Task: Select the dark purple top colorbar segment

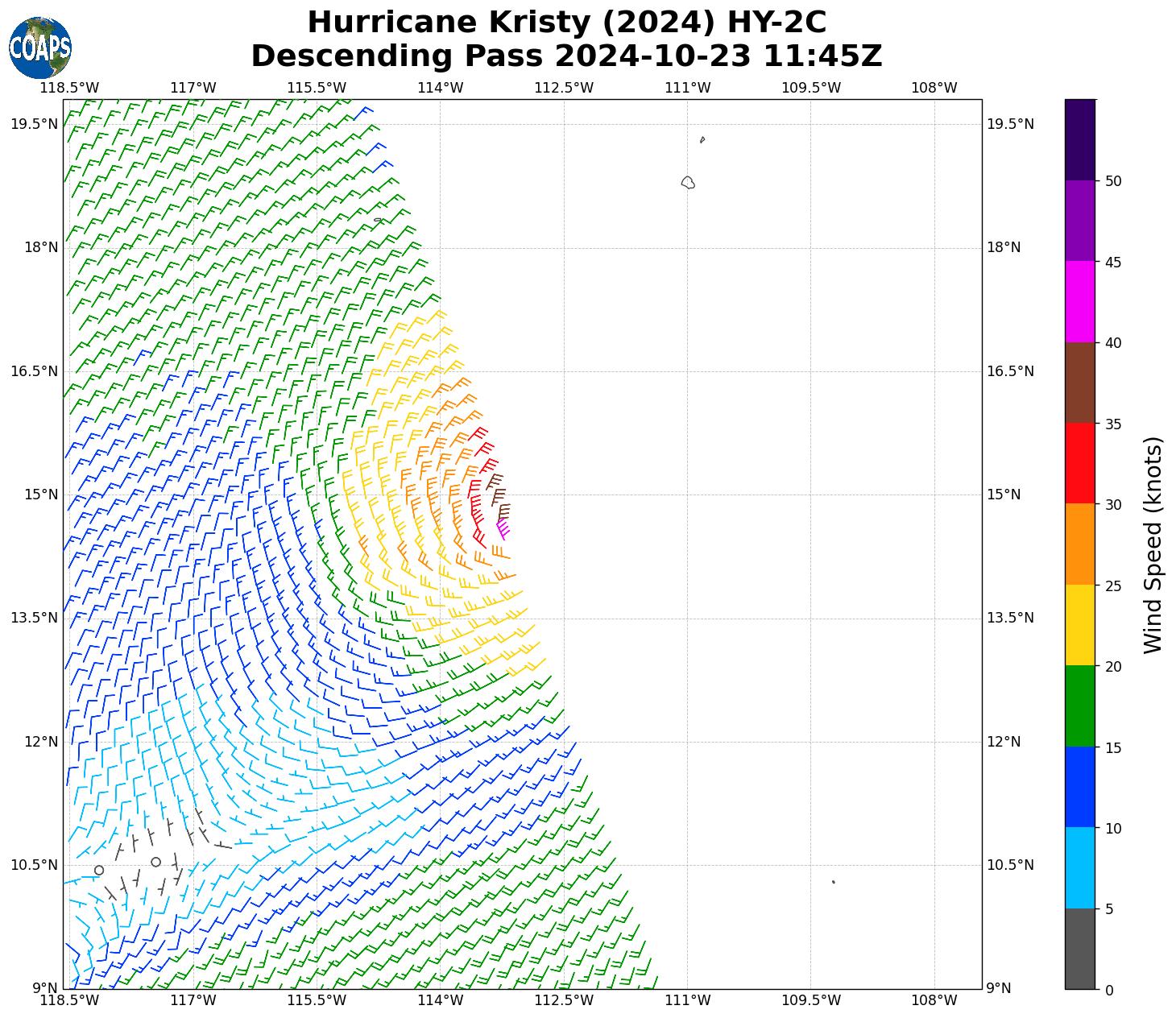Action: [1079, 139]
